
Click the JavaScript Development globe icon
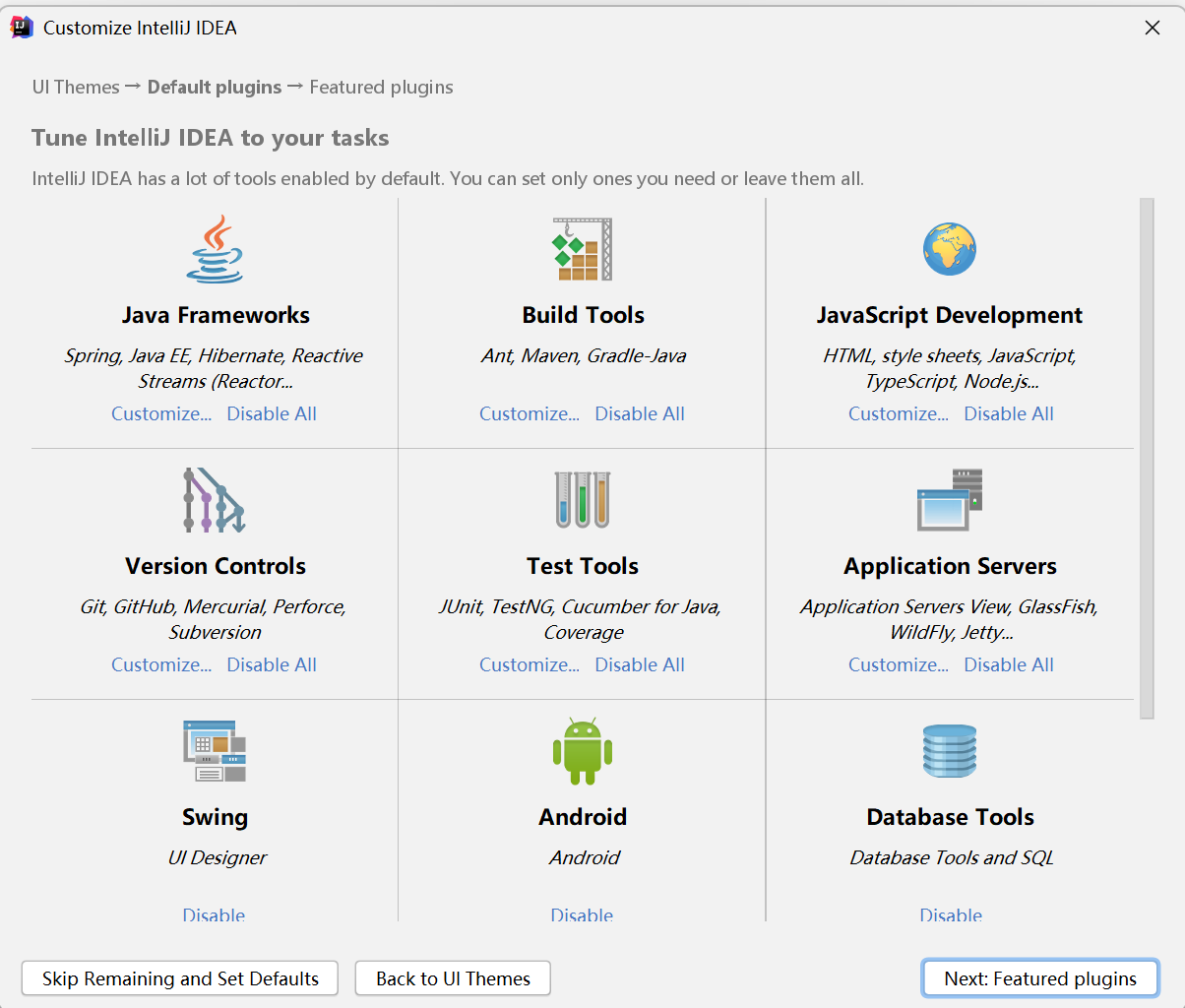950,250
